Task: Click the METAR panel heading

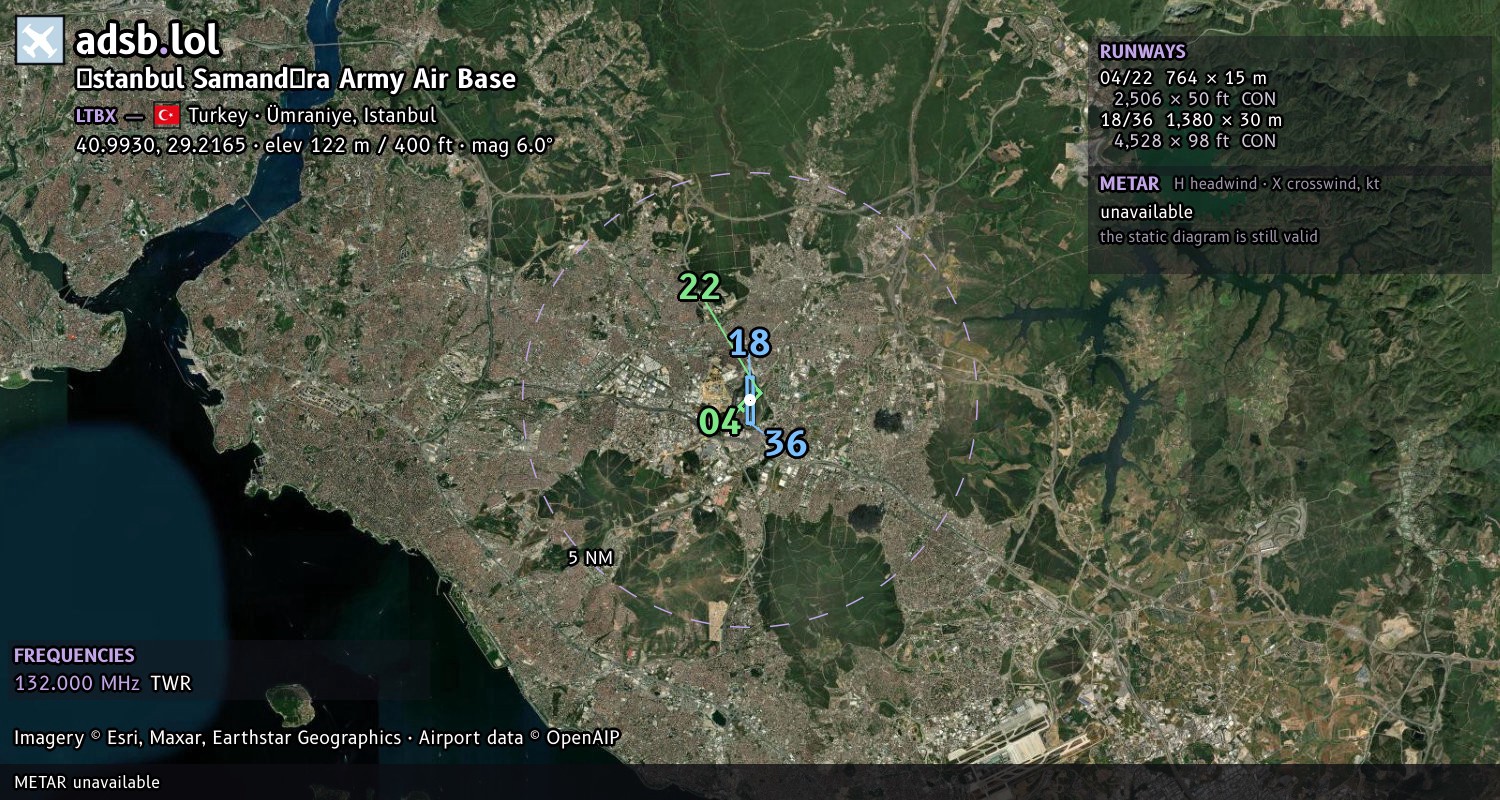Action: (x=1129, y=184)
